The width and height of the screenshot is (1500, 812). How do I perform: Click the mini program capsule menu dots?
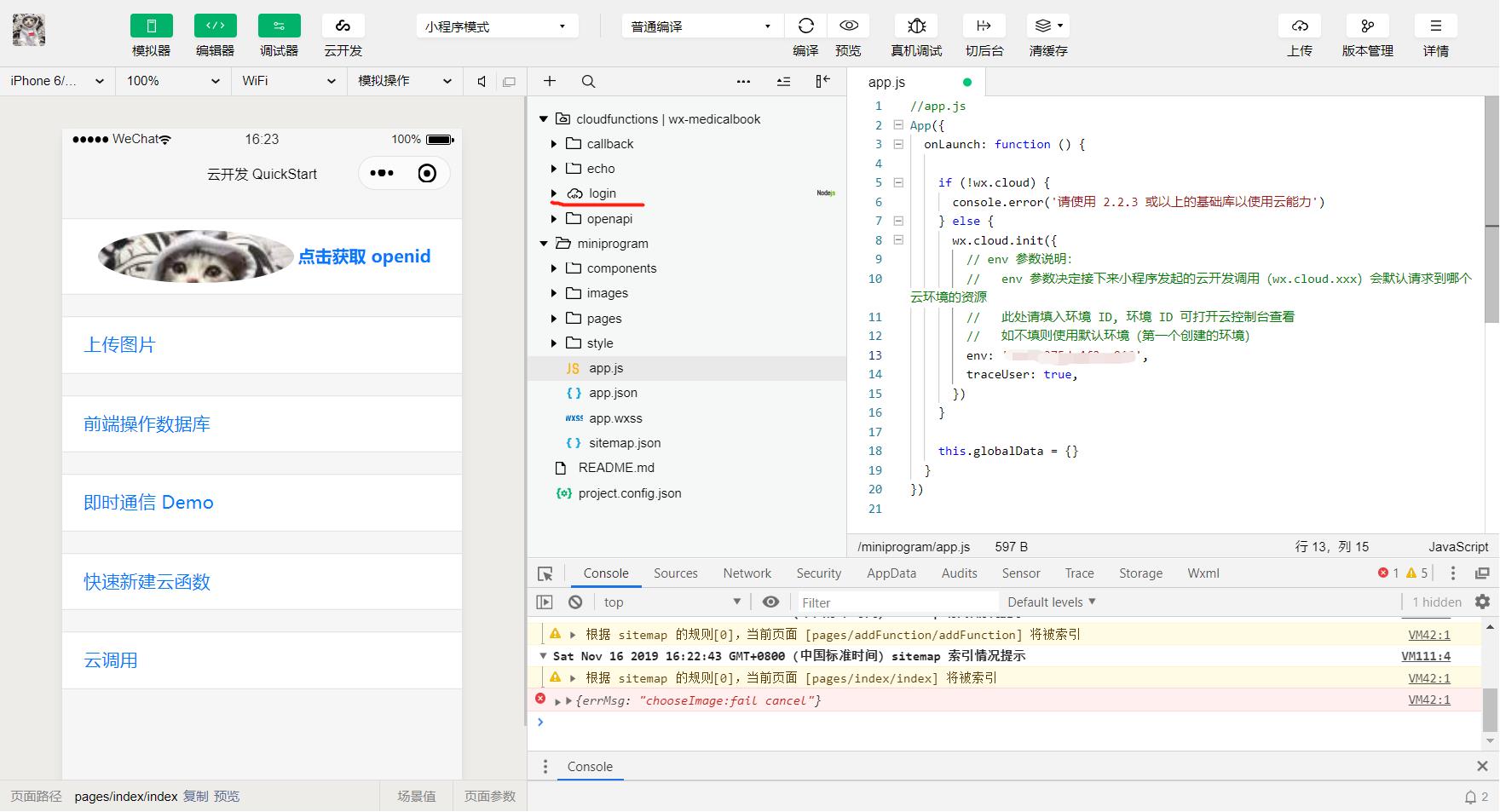coord(382,173)
